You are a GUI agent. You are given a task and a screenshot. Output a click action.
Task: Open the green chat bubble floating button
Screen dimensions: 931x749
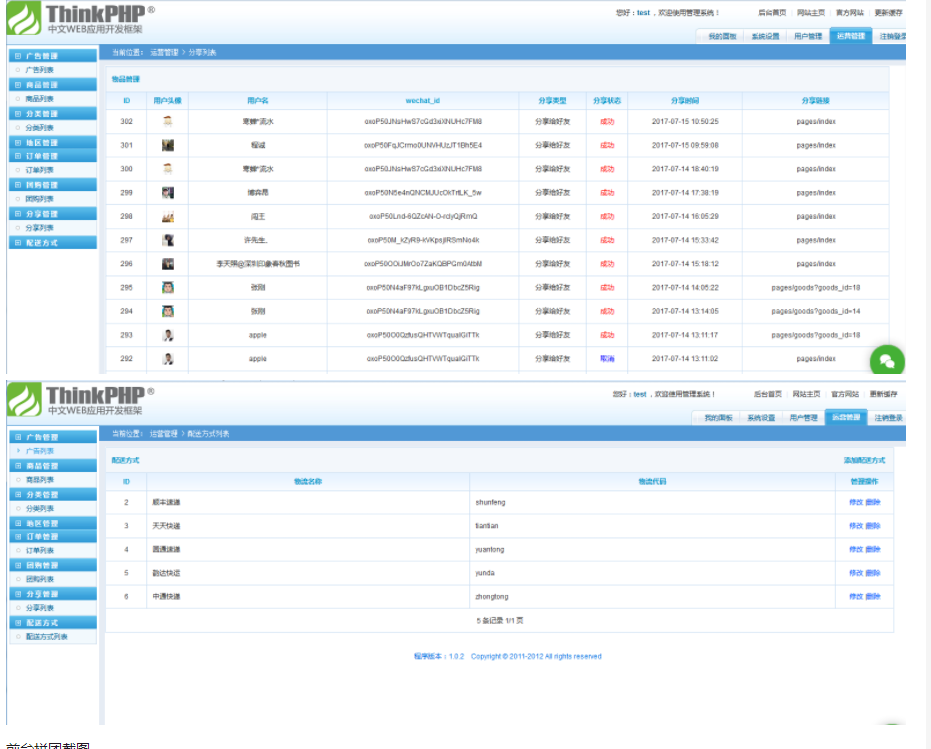[887, 361]
